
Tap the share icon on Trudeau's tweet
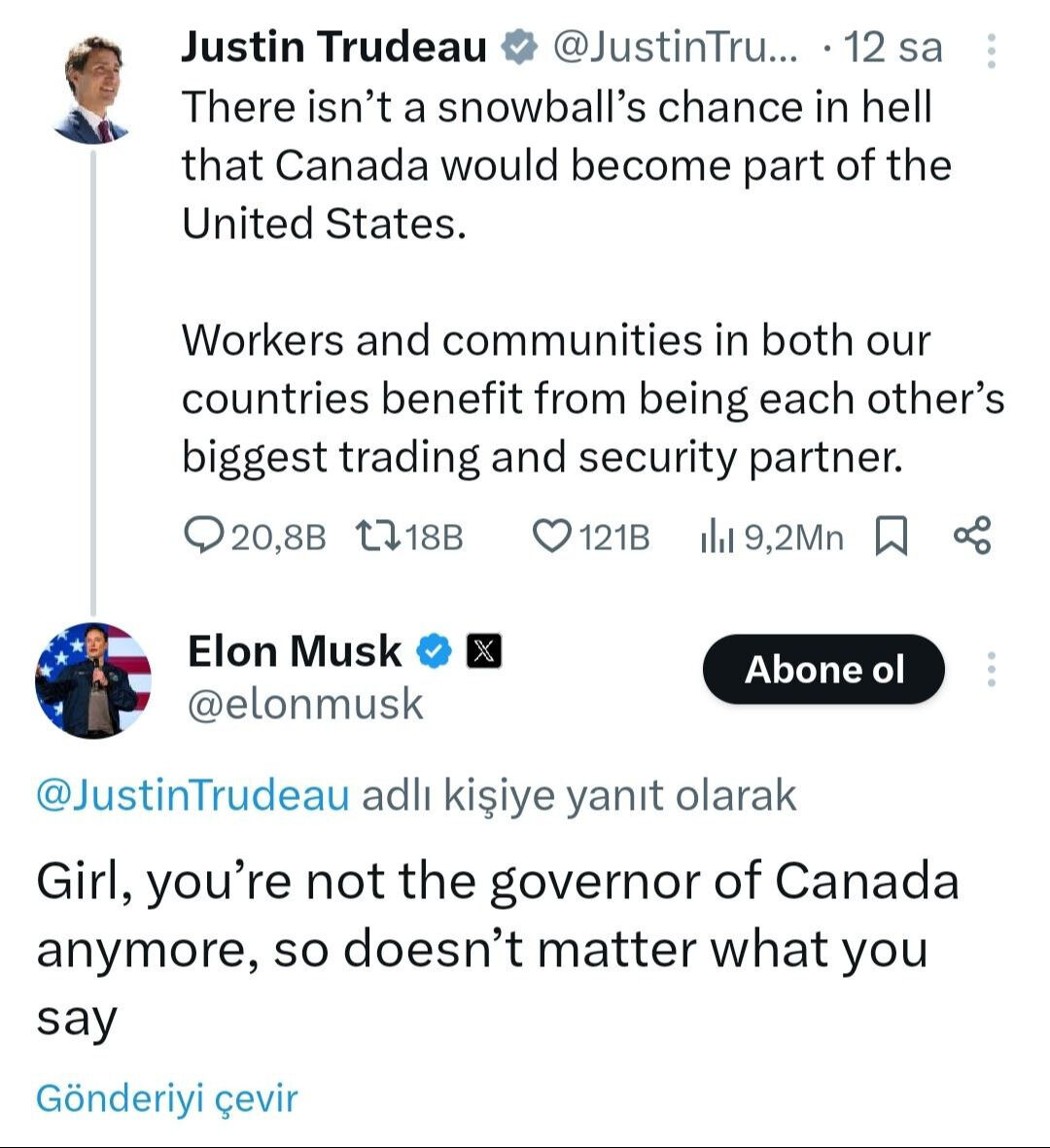pyautogui.click(x=972, y=536)
